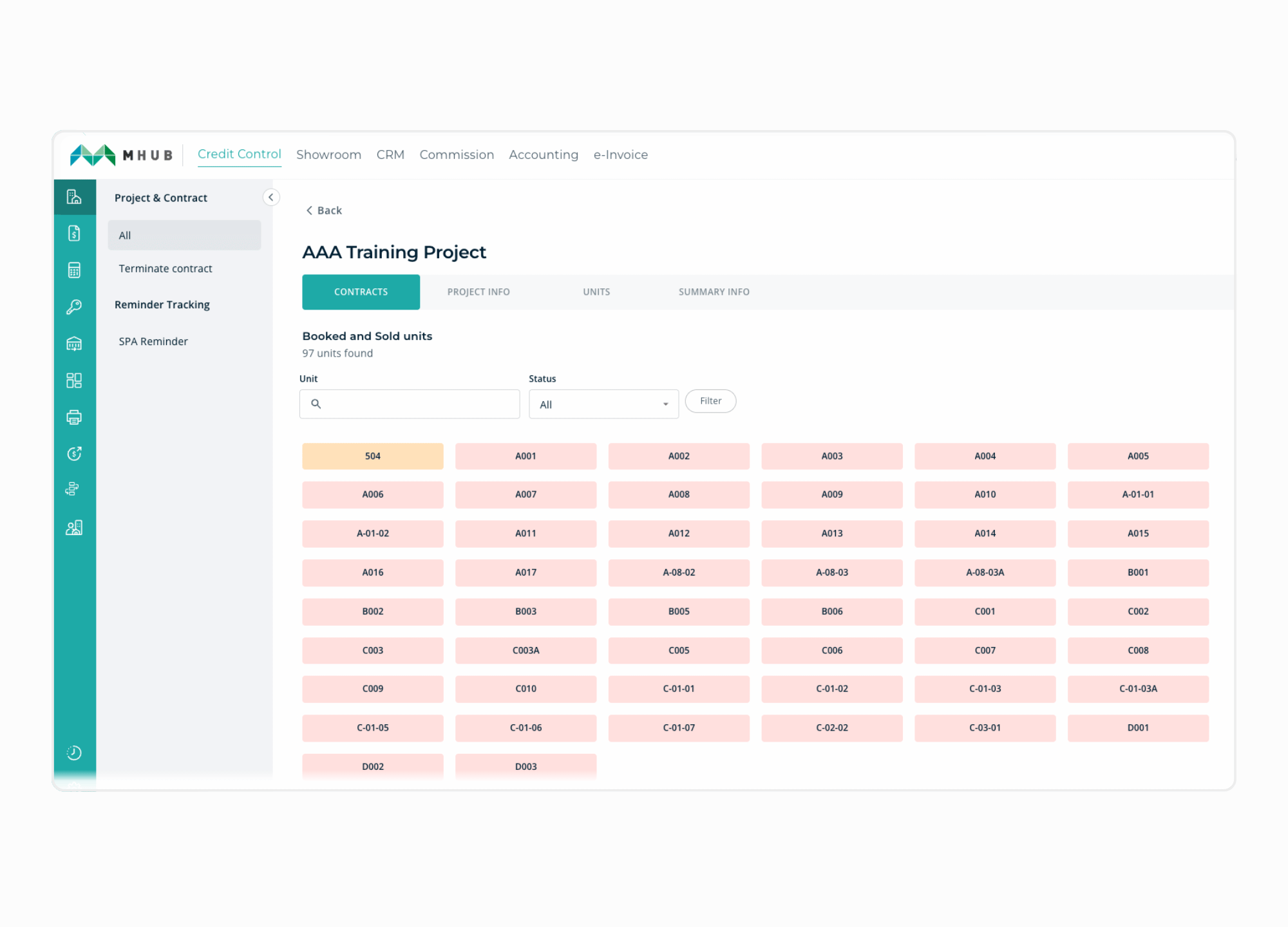Screen dimensions: 1288x927
Task: Open the invoice document dollar icon
Action: 74,233
